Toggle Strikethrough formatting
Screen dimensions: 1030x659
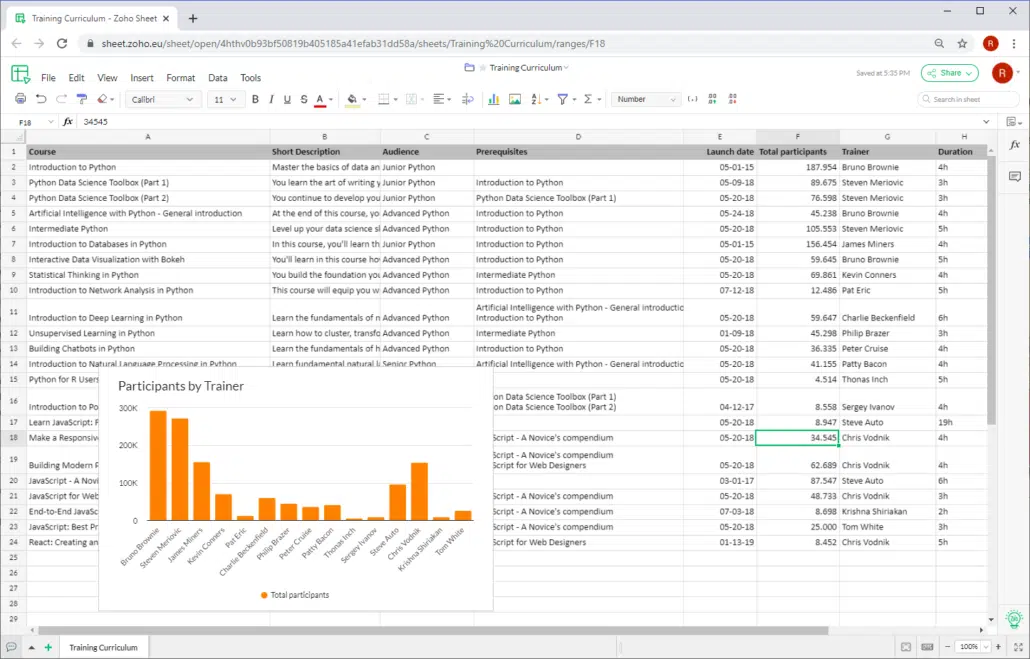[x=303, y=99]
